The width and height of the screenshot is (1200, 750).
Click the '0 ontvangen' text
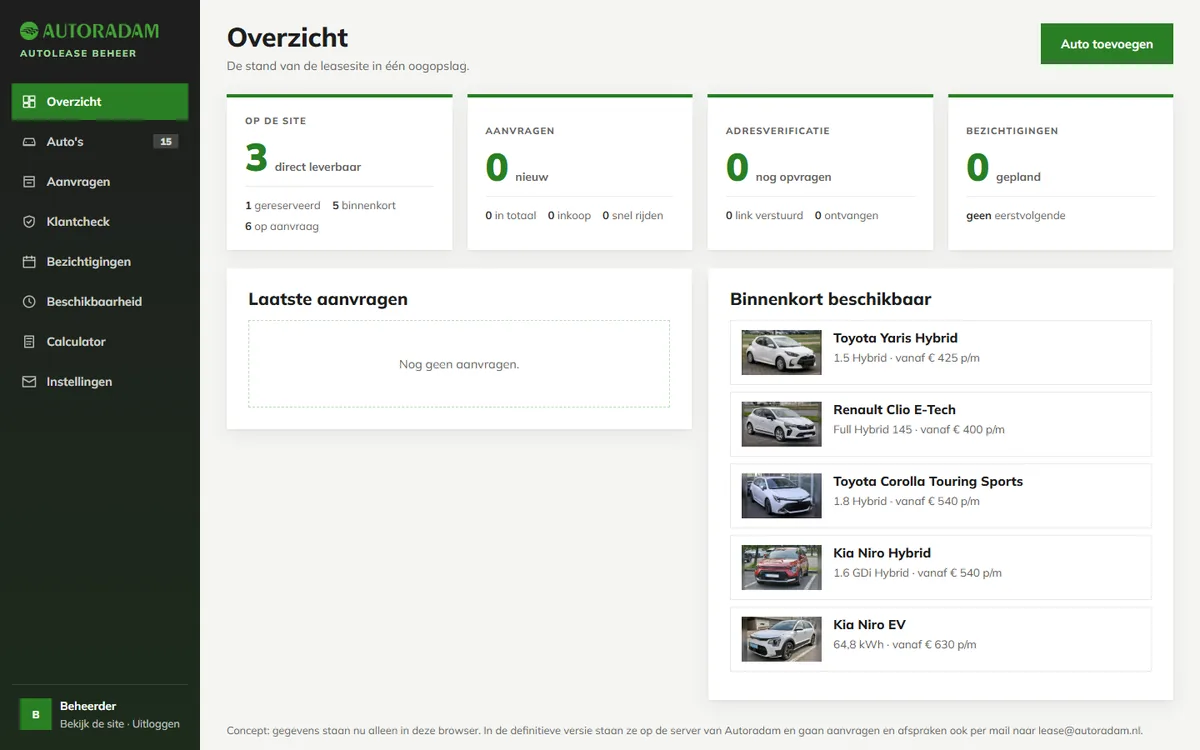click(x=847, y=216)
